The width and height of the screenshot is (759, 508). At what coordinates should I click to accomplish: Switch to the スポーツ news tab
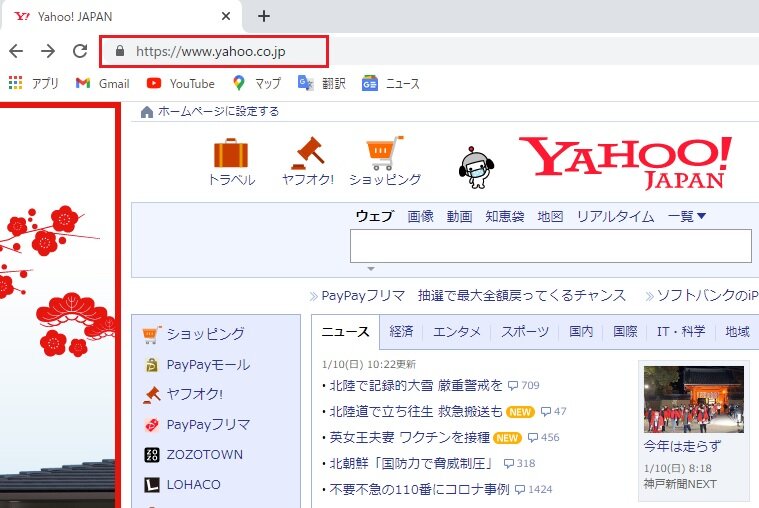525,332
